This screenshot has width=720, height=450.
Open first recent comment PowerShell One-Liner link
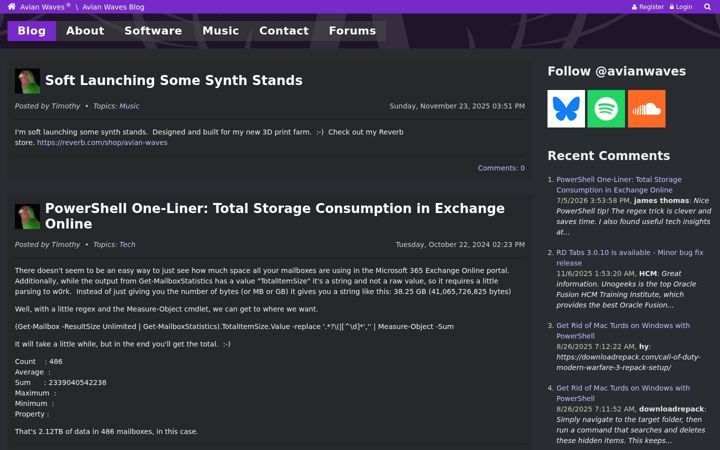619,185
